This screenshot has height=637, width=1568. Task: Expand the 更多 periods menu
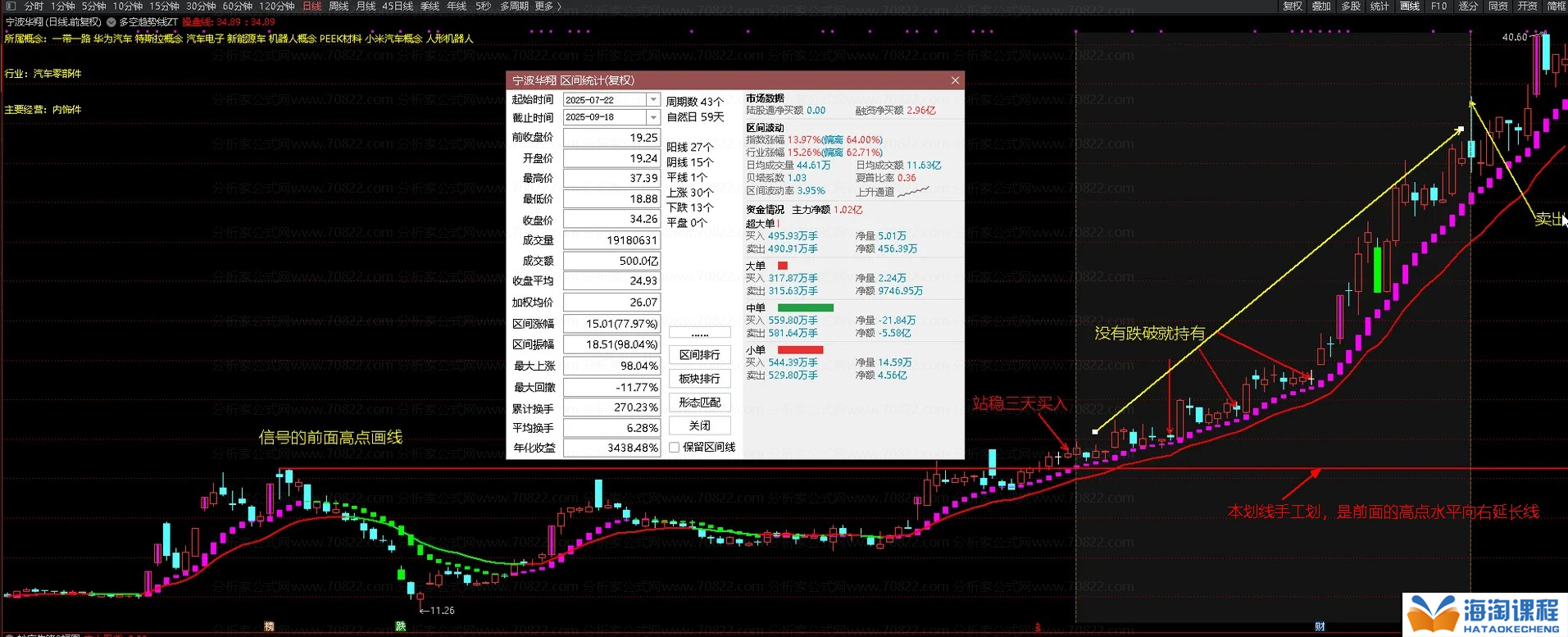548,7
